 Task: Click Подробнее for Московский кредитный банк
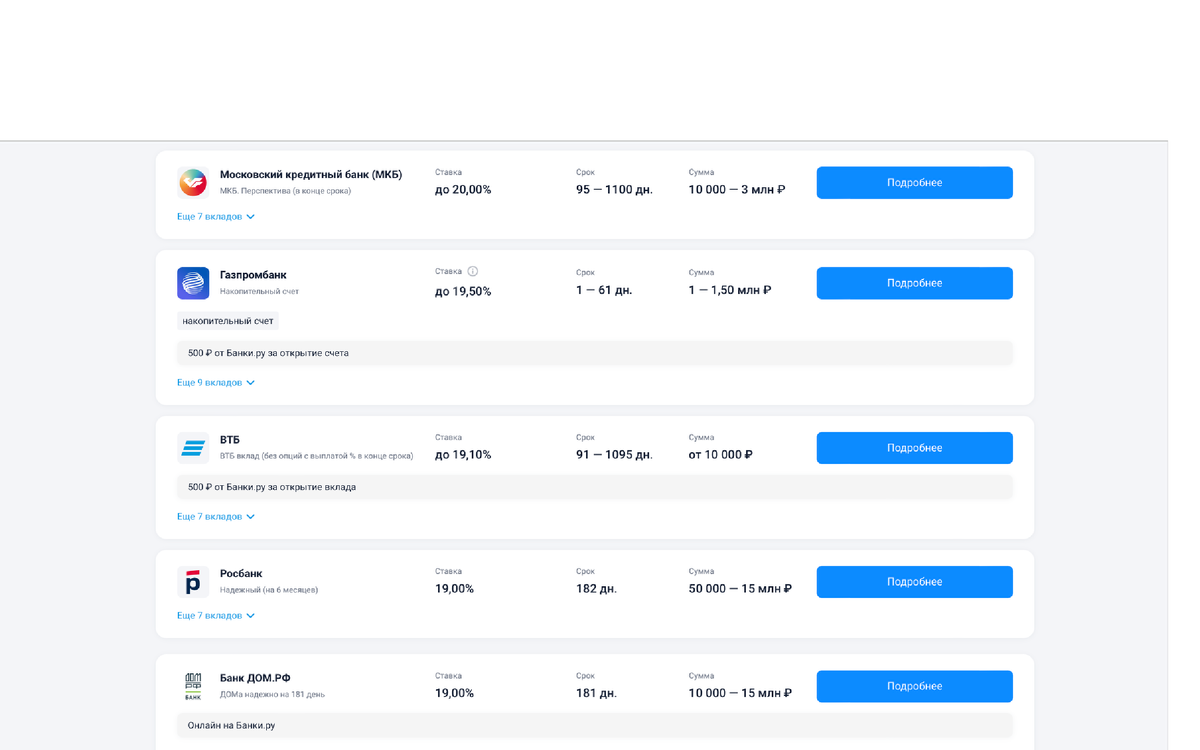pyautogui.click(x=914, y=183)
